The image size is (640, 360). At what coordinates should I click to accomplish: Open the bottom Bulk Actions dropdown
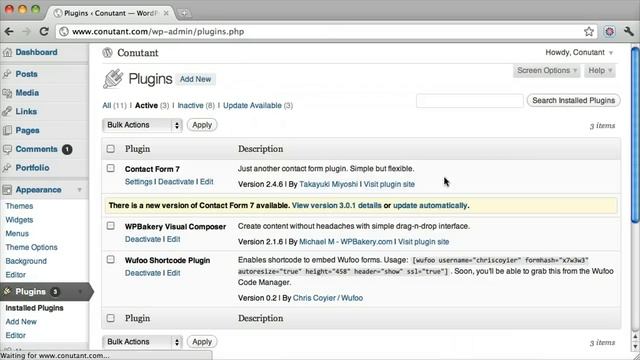142,342
